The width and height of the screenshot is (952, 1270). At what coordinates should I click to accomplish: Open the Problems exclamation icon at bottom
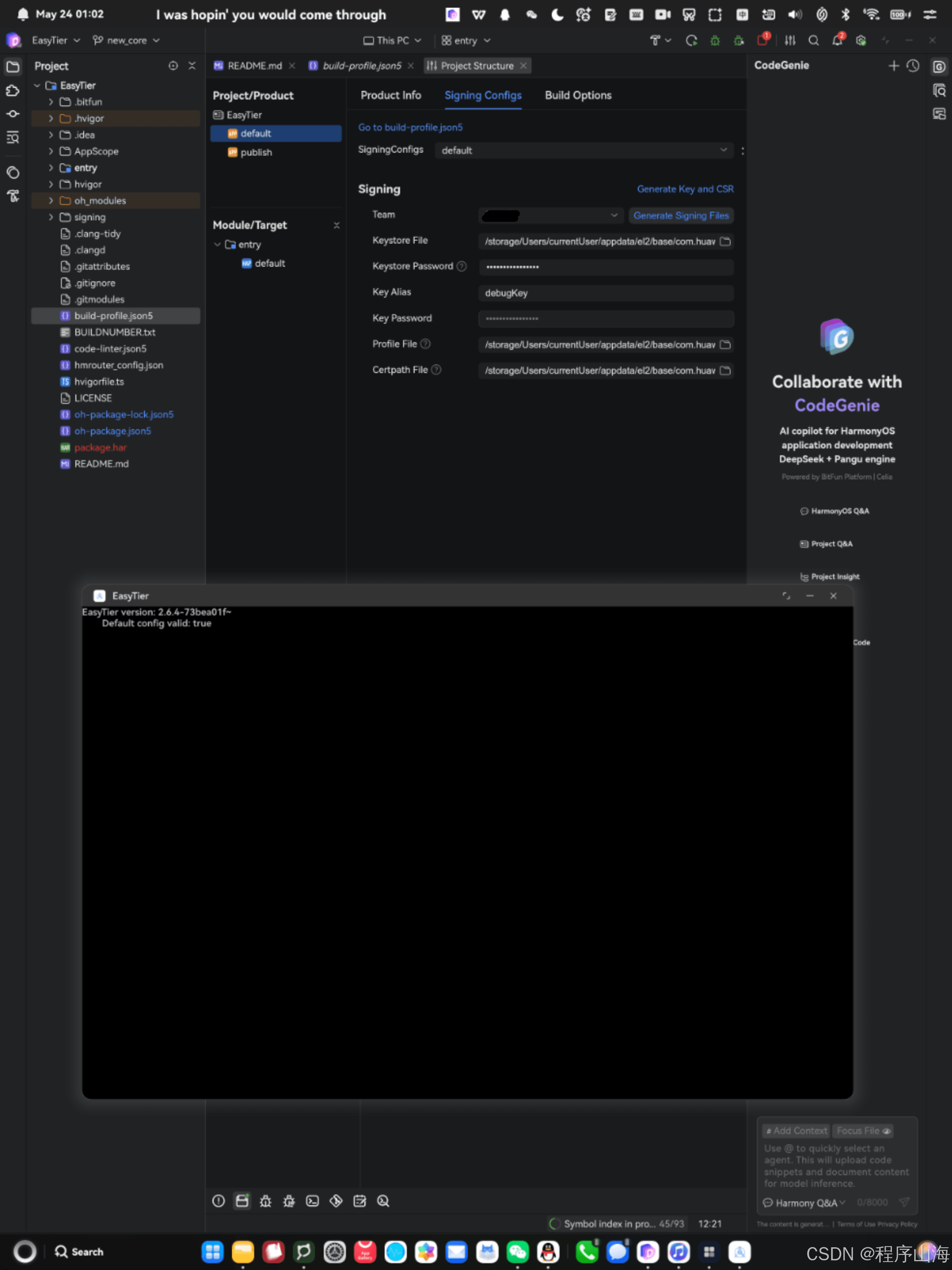point(218,1201)
